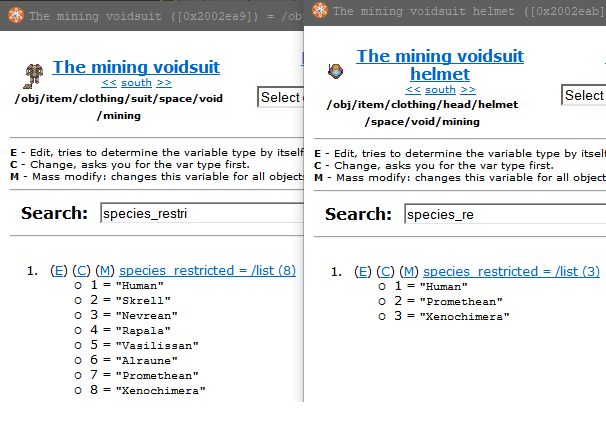Open 'species_restricted = /list (8)' link
This screenshot has width=606, height=430.
click(x=208, y=270)
